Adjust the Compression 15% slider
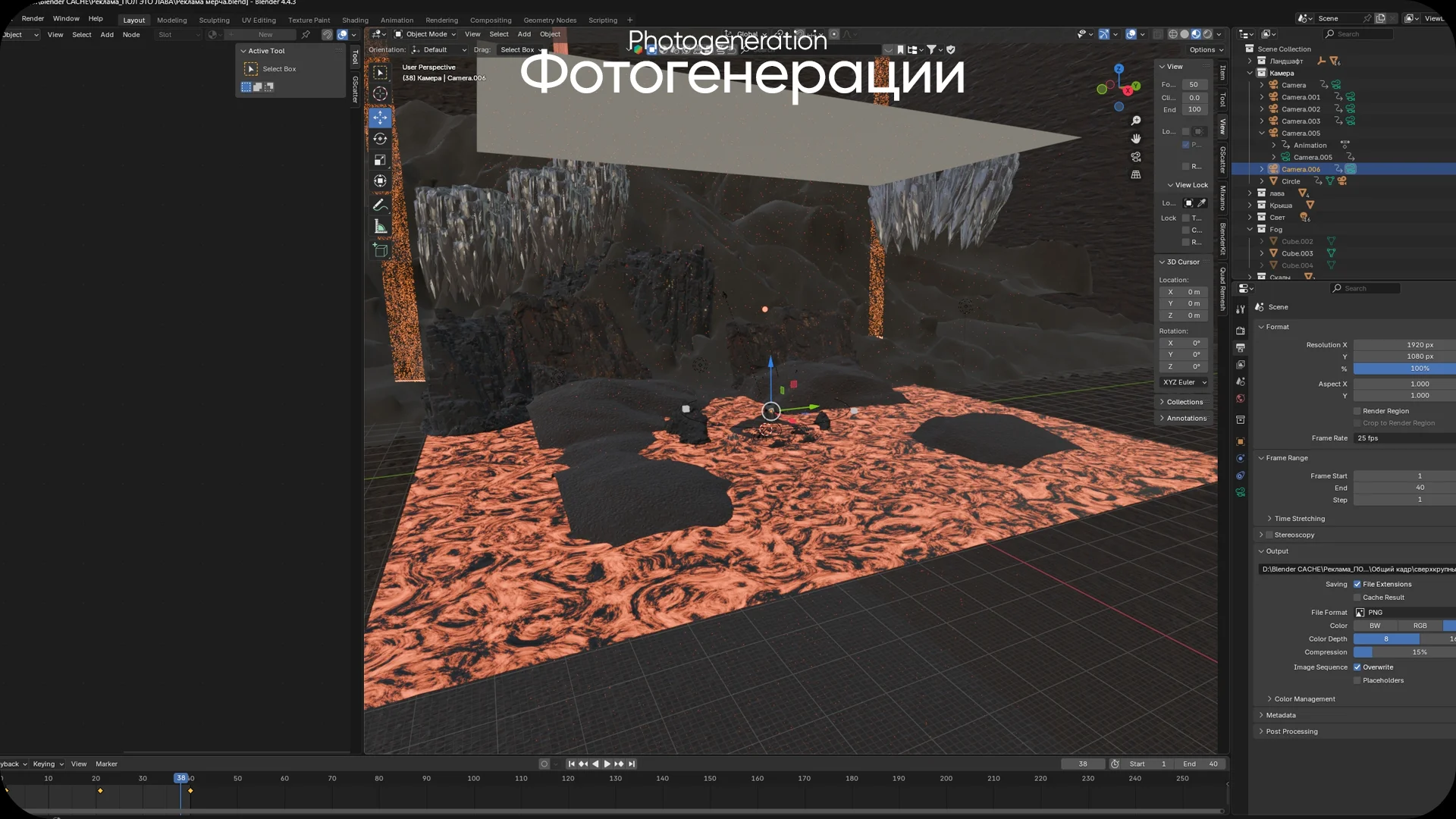 coord(1404,653)
